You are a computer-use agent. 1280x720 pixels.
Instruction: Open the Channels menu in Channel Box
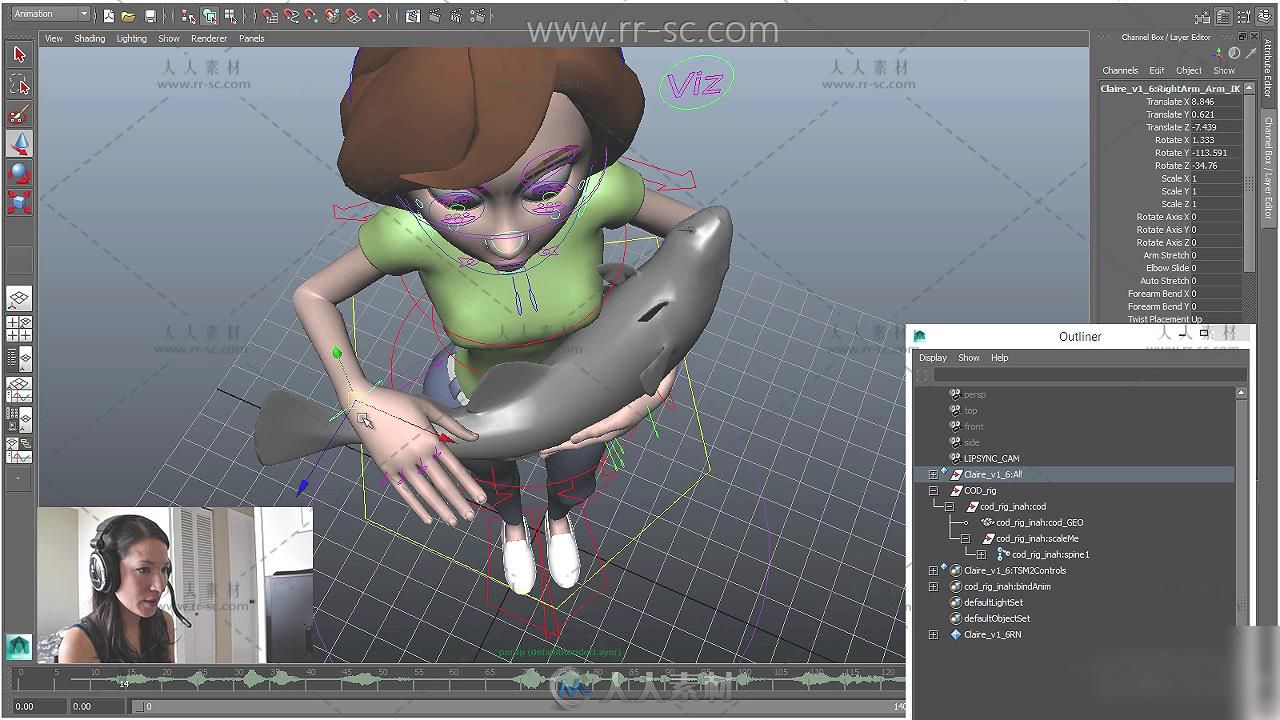click(1120, 71)
